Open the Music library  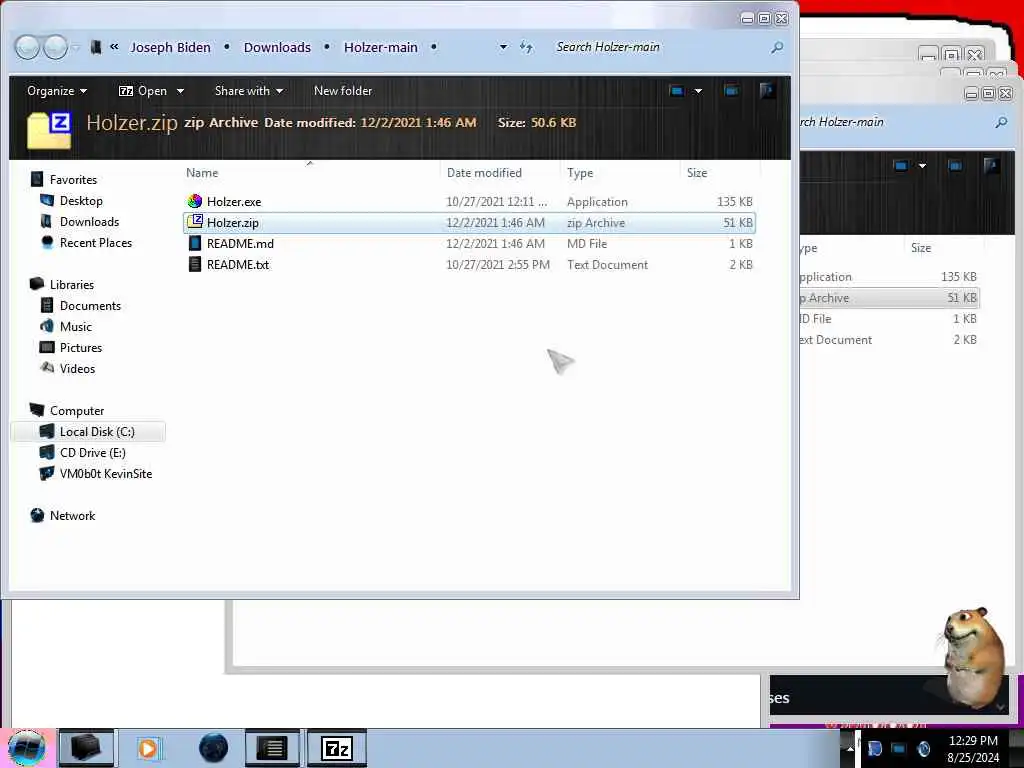click(76, 327)
